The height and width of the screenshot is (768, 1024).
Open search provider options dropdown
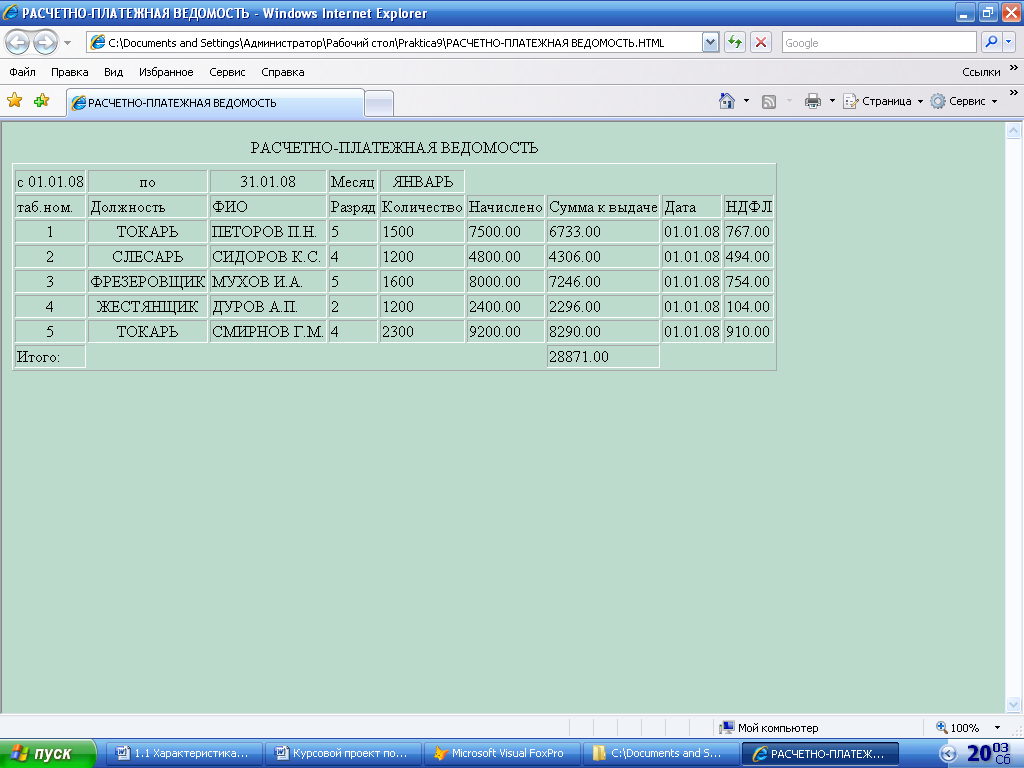[1008, 43]
